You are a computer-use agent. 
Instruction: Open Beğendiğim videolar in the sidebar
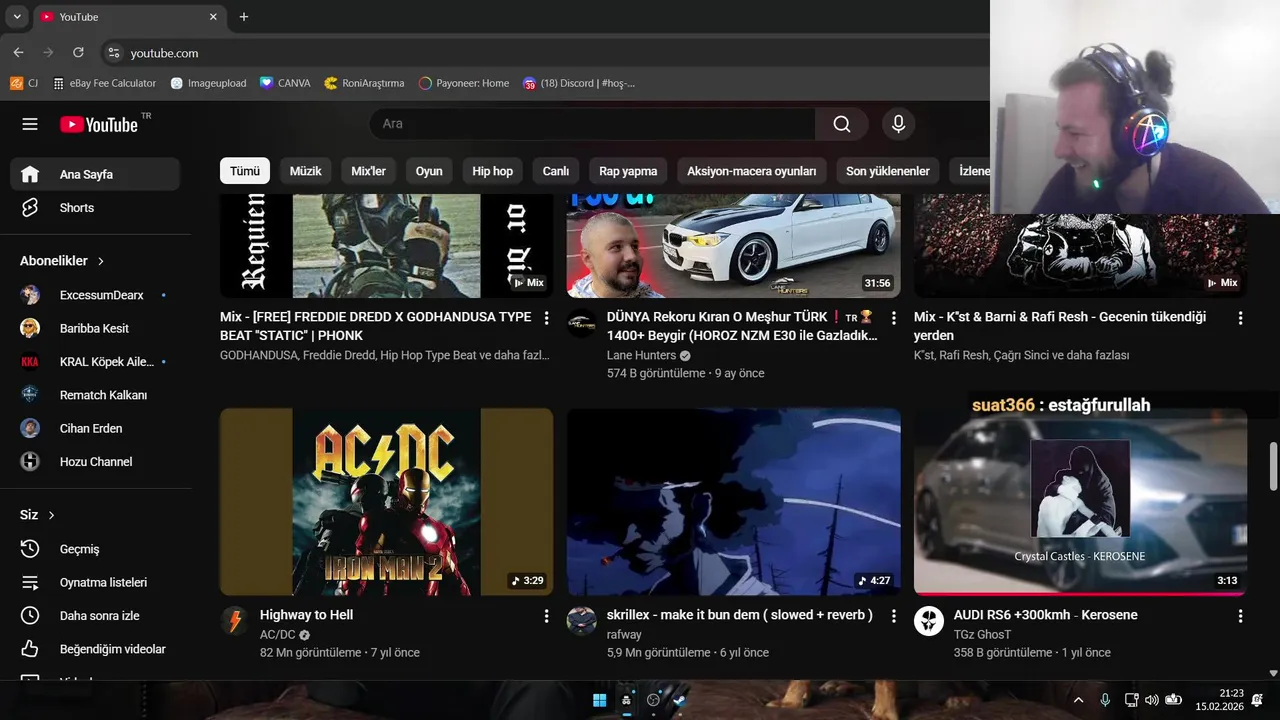coord(95,649)
